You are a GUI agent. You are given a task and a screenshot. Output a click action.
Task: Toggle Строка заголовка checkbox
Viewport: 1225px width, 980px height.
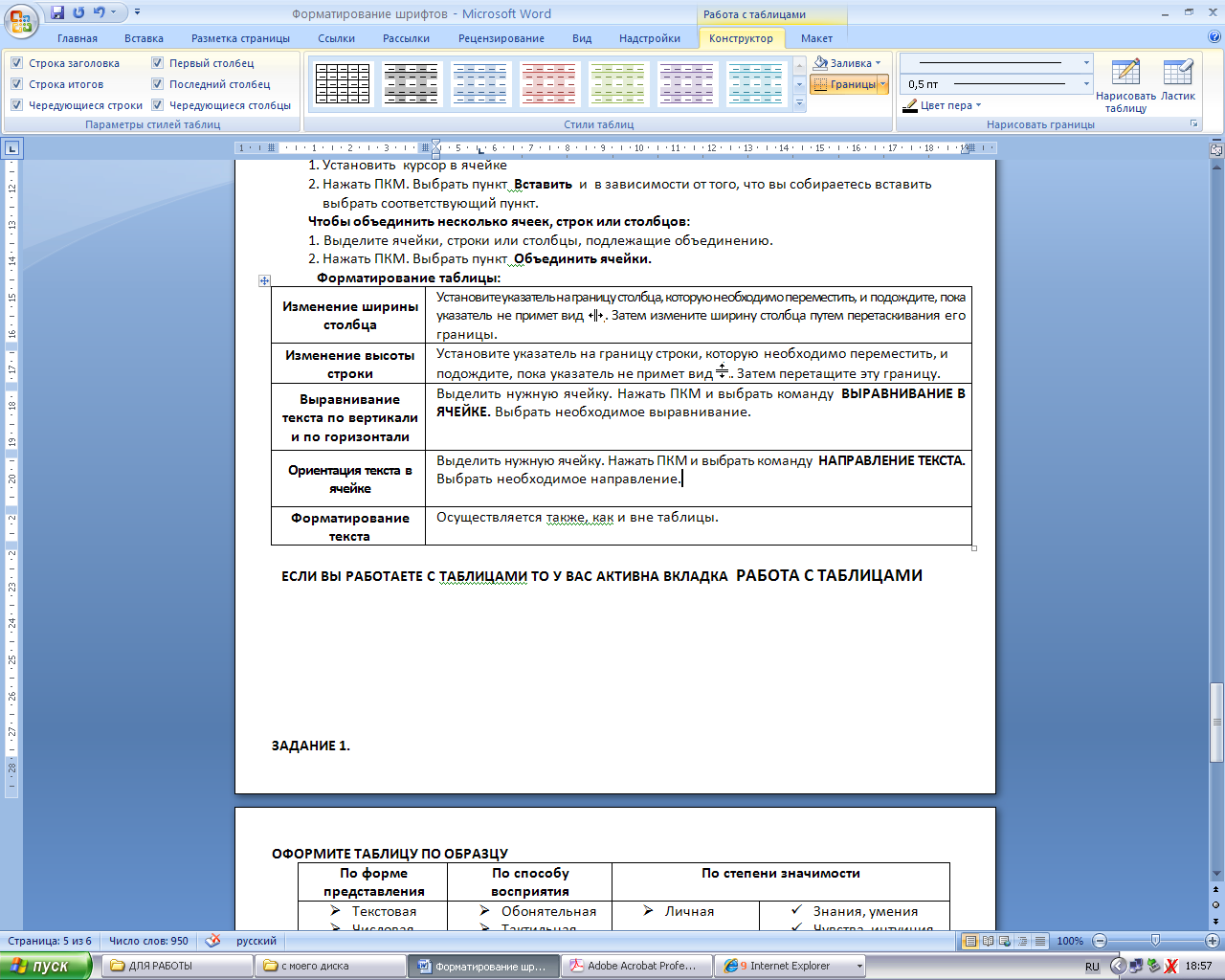[x=16, y=63]
